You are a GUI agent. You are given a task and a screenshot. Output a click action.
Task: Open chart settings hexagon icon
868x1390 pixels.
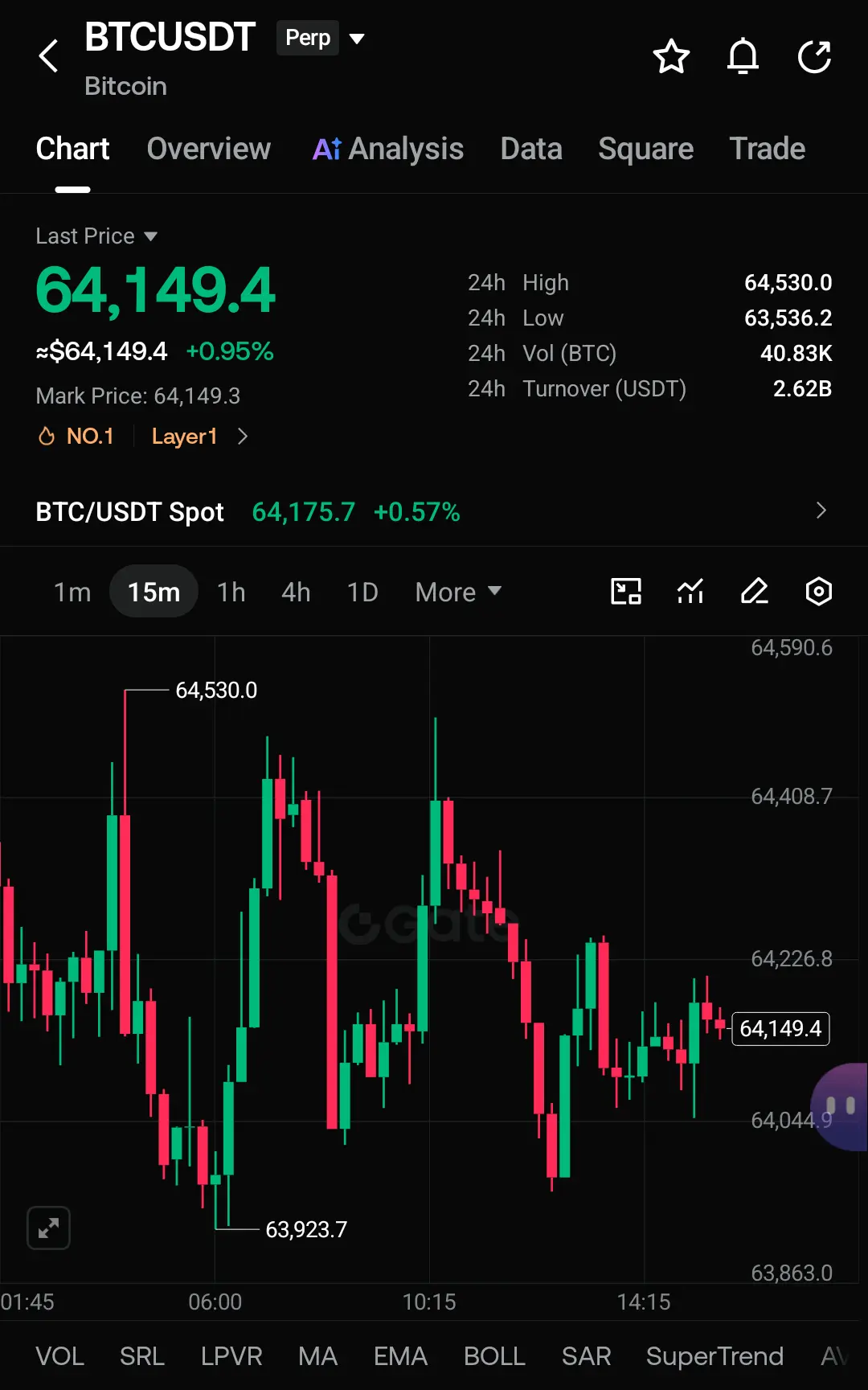click(x=819, y=591)
